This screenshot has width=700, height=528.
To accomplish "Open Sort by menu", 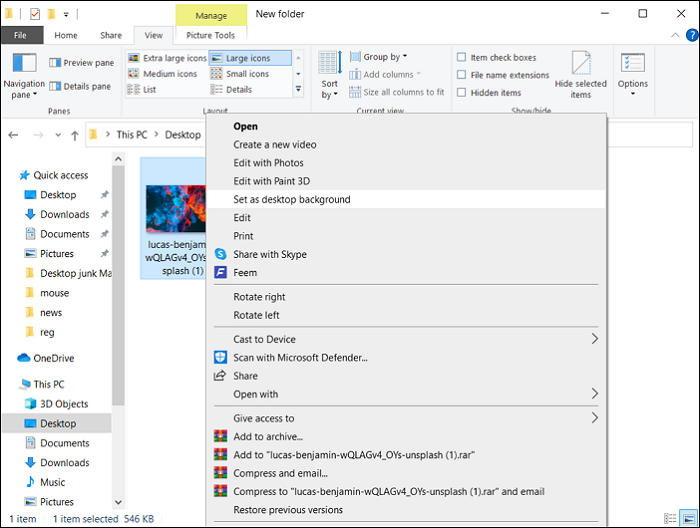I will click(330, 76).
